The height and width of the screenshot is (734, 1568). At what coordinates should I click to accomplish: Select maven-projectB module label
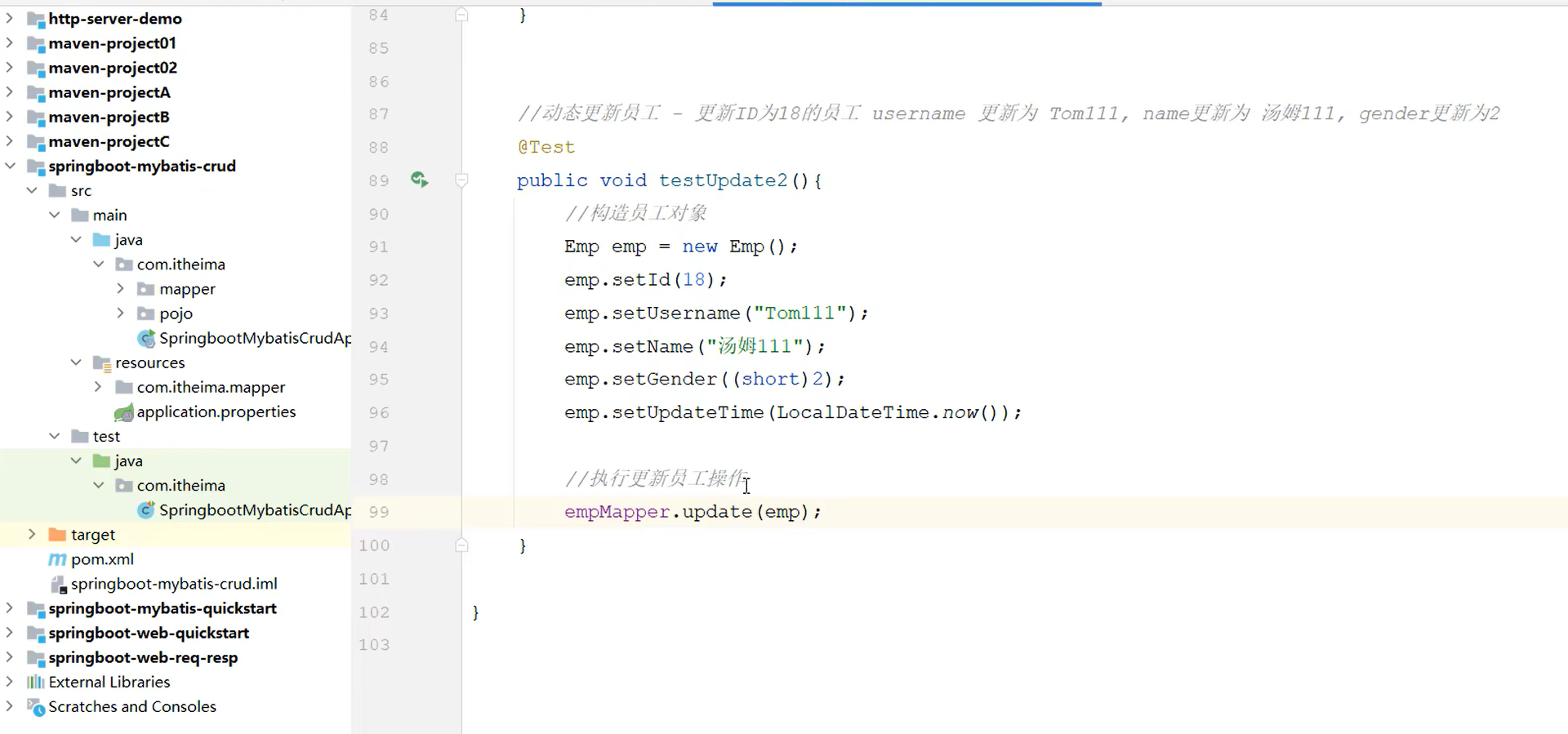[109, 117]
